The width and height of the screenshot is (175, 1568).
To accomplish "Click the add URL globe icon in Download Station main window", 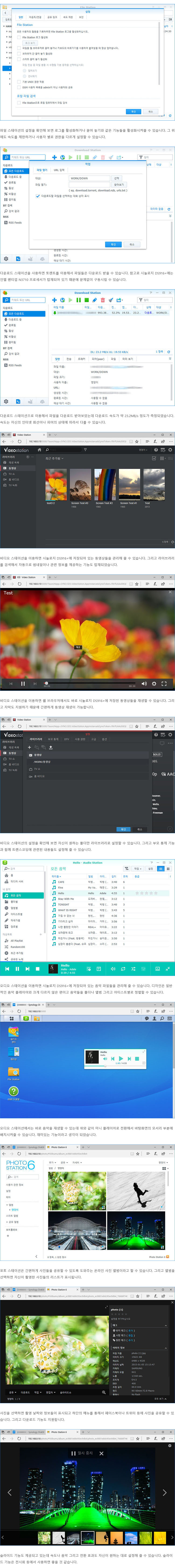I will pos(63,300).
